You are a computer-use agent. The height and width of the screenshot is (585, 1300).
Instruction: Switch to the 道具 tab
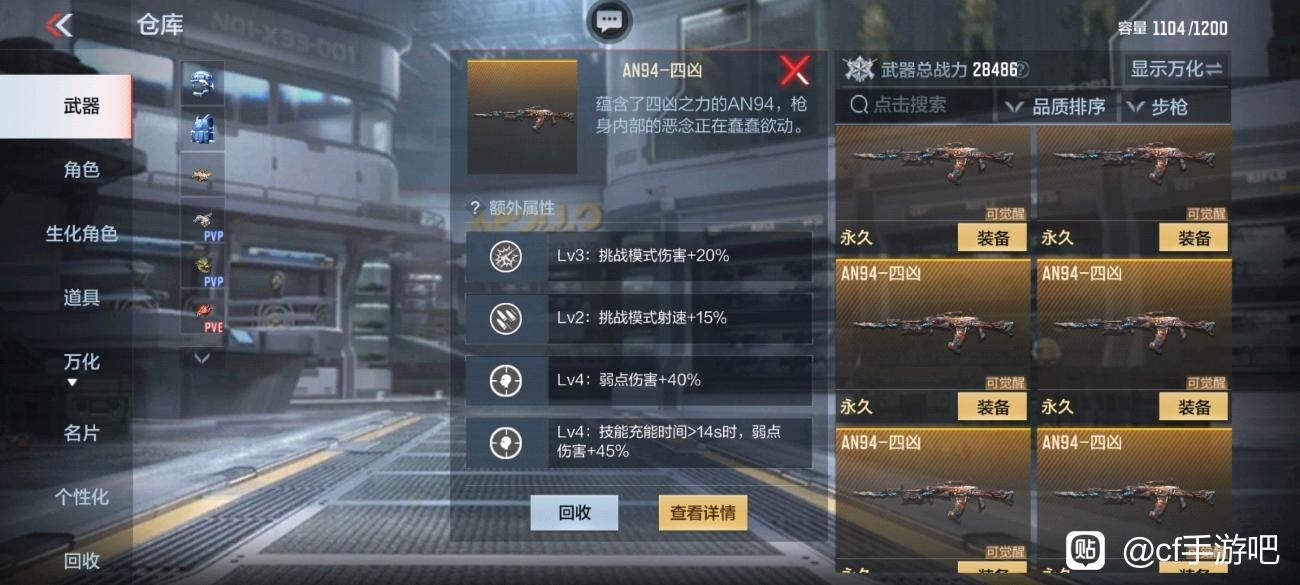coord(81,298)
